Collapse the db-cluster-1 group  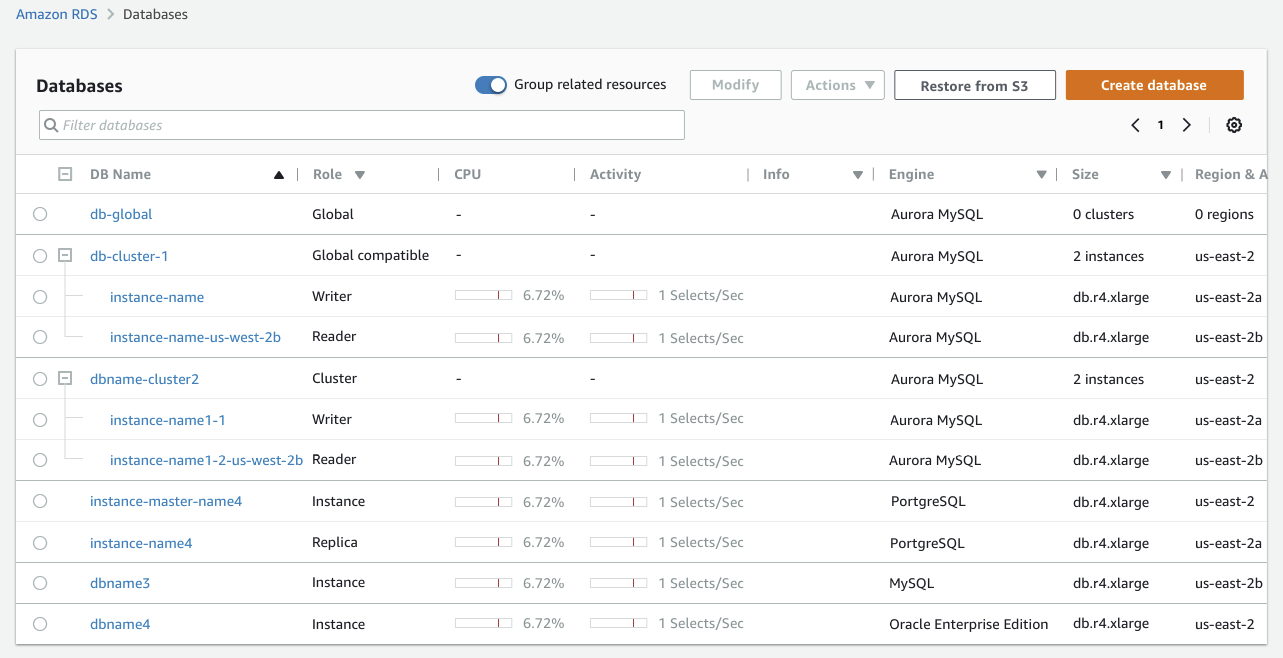(x=65, y=255)
